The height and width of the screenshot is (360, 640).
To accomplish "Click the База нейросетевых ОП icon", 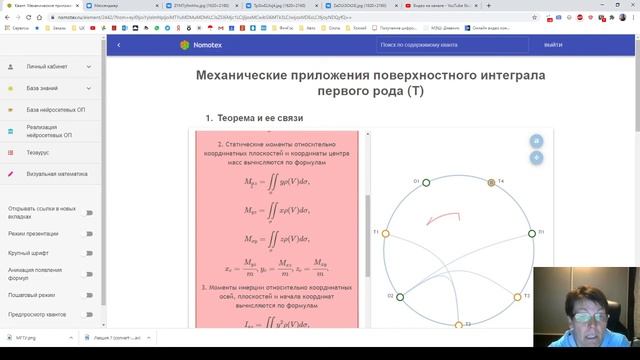I will (11, 110).
